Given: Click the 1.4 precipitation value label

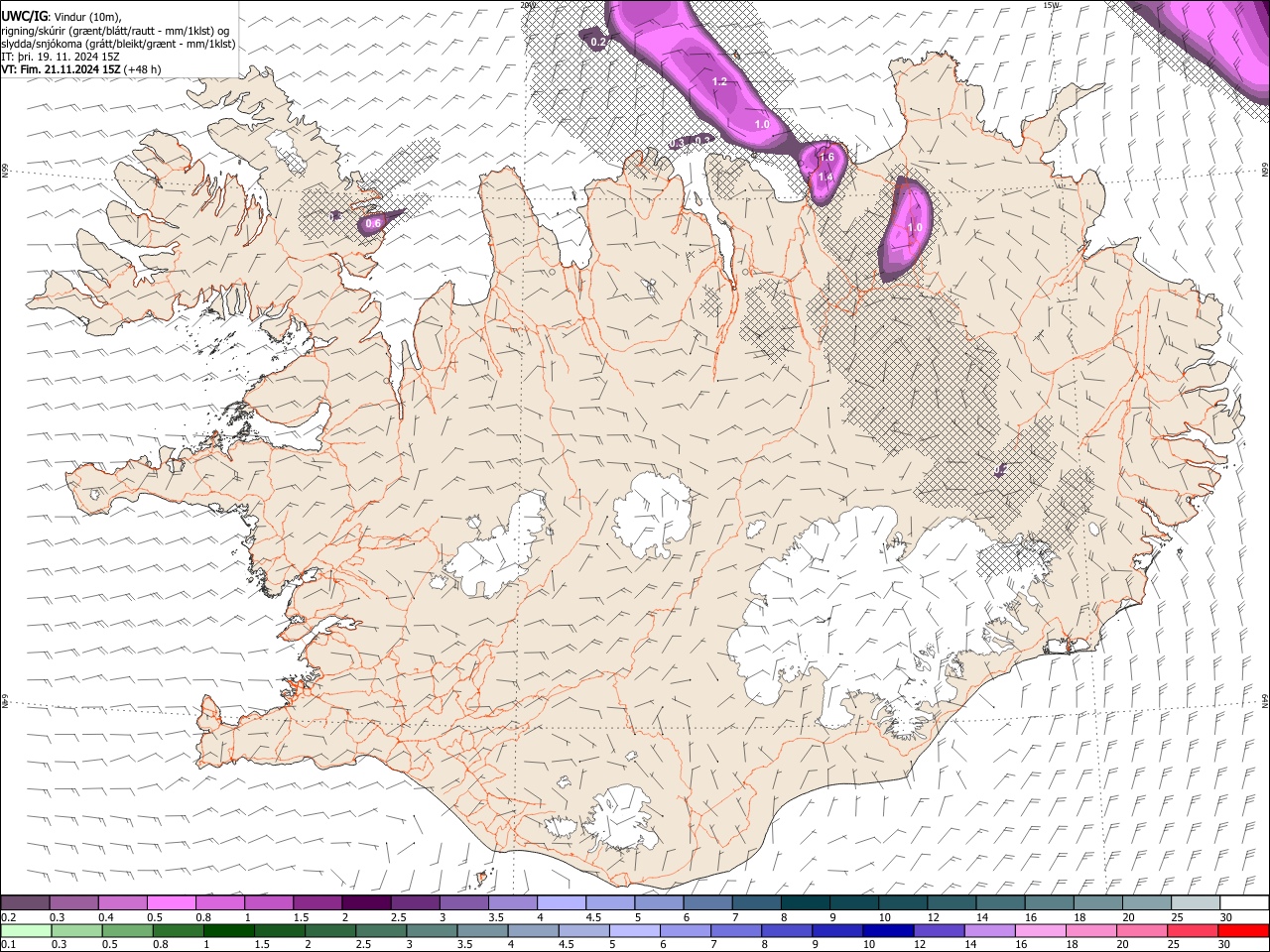Looking at the screenshot, I should [x=825, y=177].
